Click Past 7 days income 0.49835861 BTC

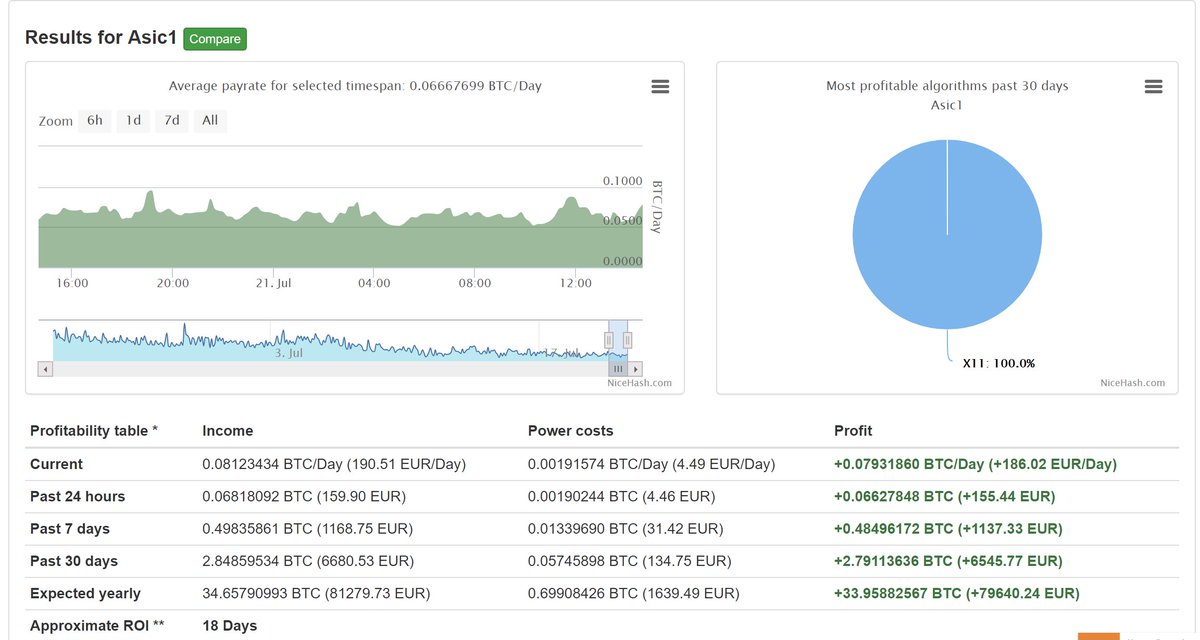(x=308, y=529)
